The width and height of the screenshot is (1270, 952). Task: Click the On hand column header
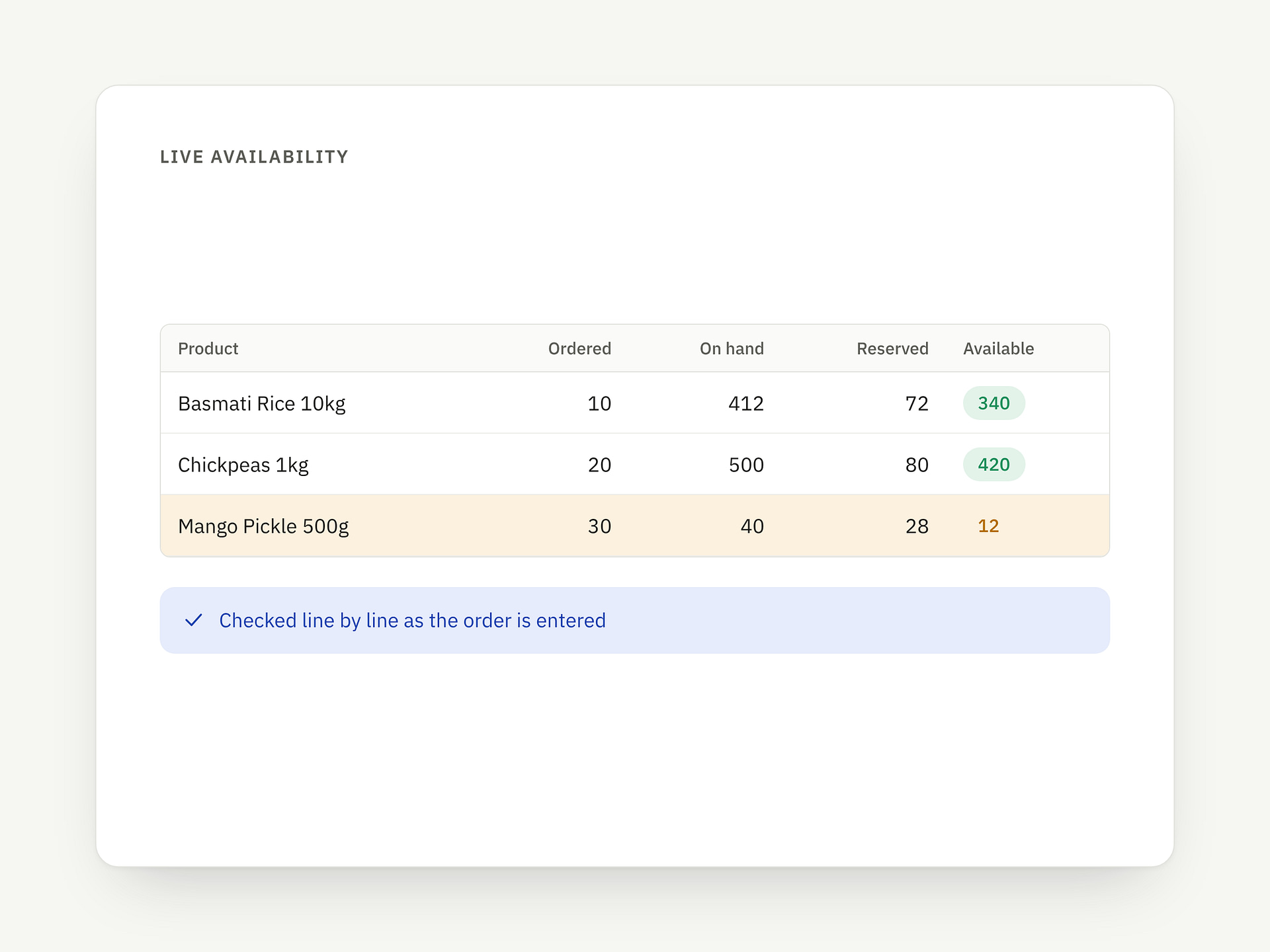(x=732, y=348)
